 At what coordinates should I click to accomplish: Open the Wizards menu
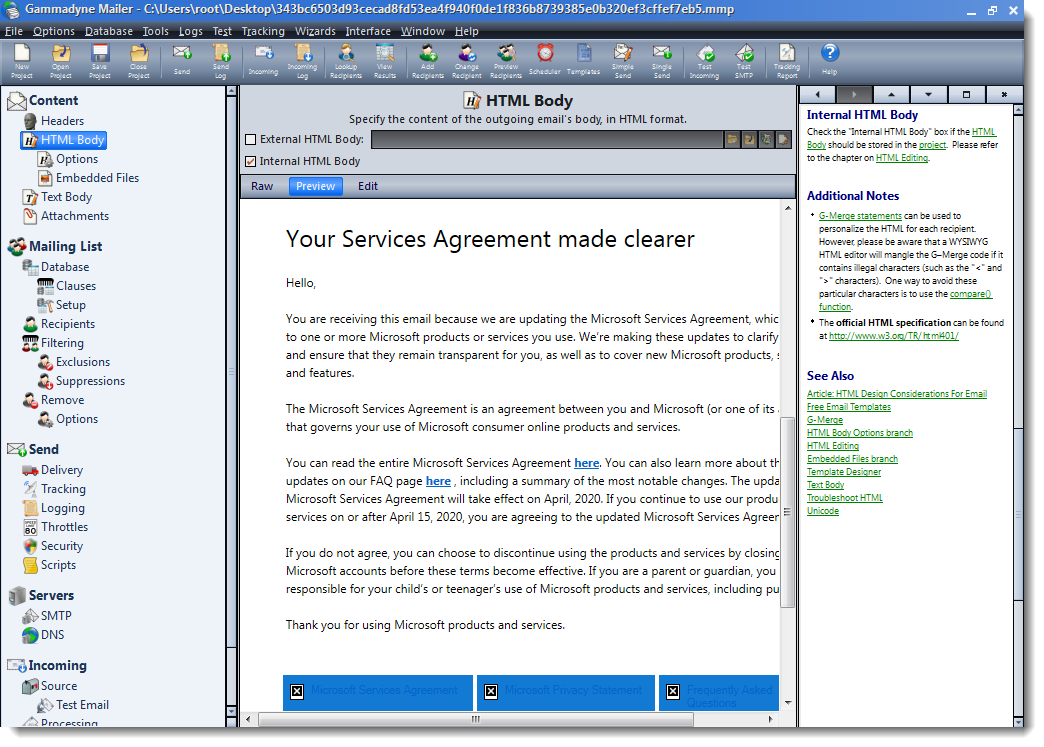(315, 31)
